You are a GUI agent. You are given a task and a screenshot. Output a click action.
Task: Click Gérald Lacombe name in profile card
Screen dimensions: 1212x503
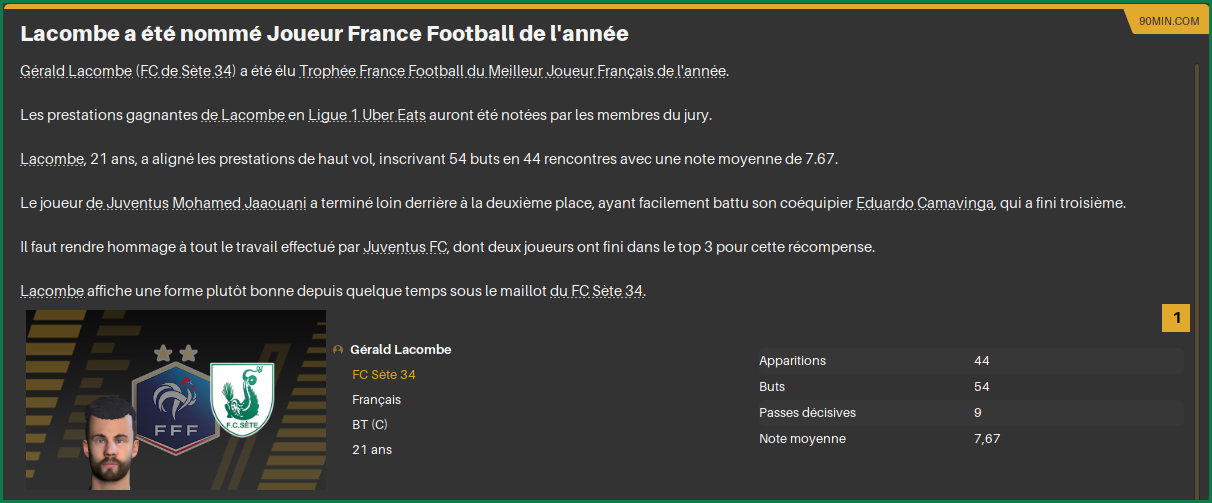point(400,350)
